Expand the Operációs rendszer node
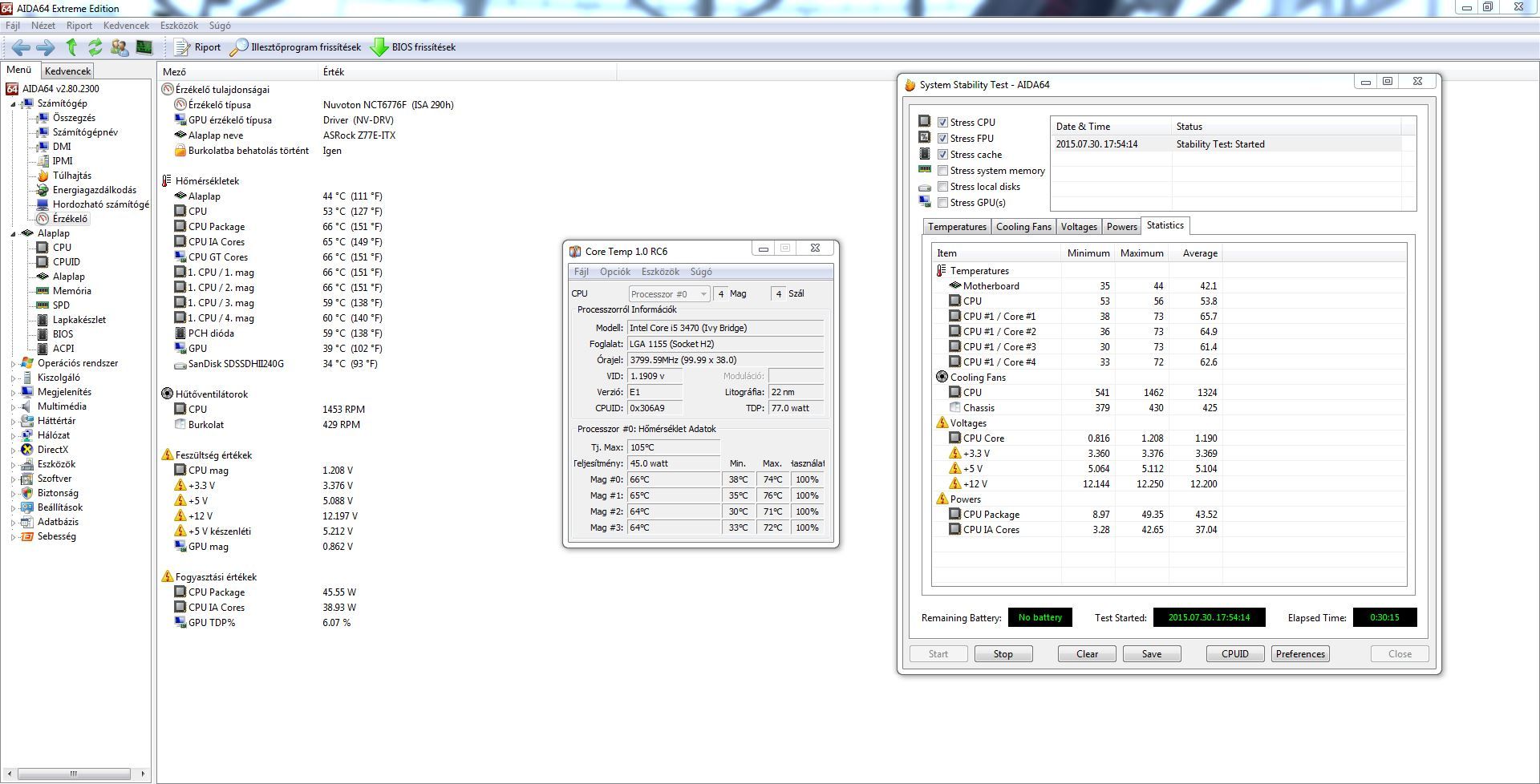1540x784 pixels. tap(13, 364)
